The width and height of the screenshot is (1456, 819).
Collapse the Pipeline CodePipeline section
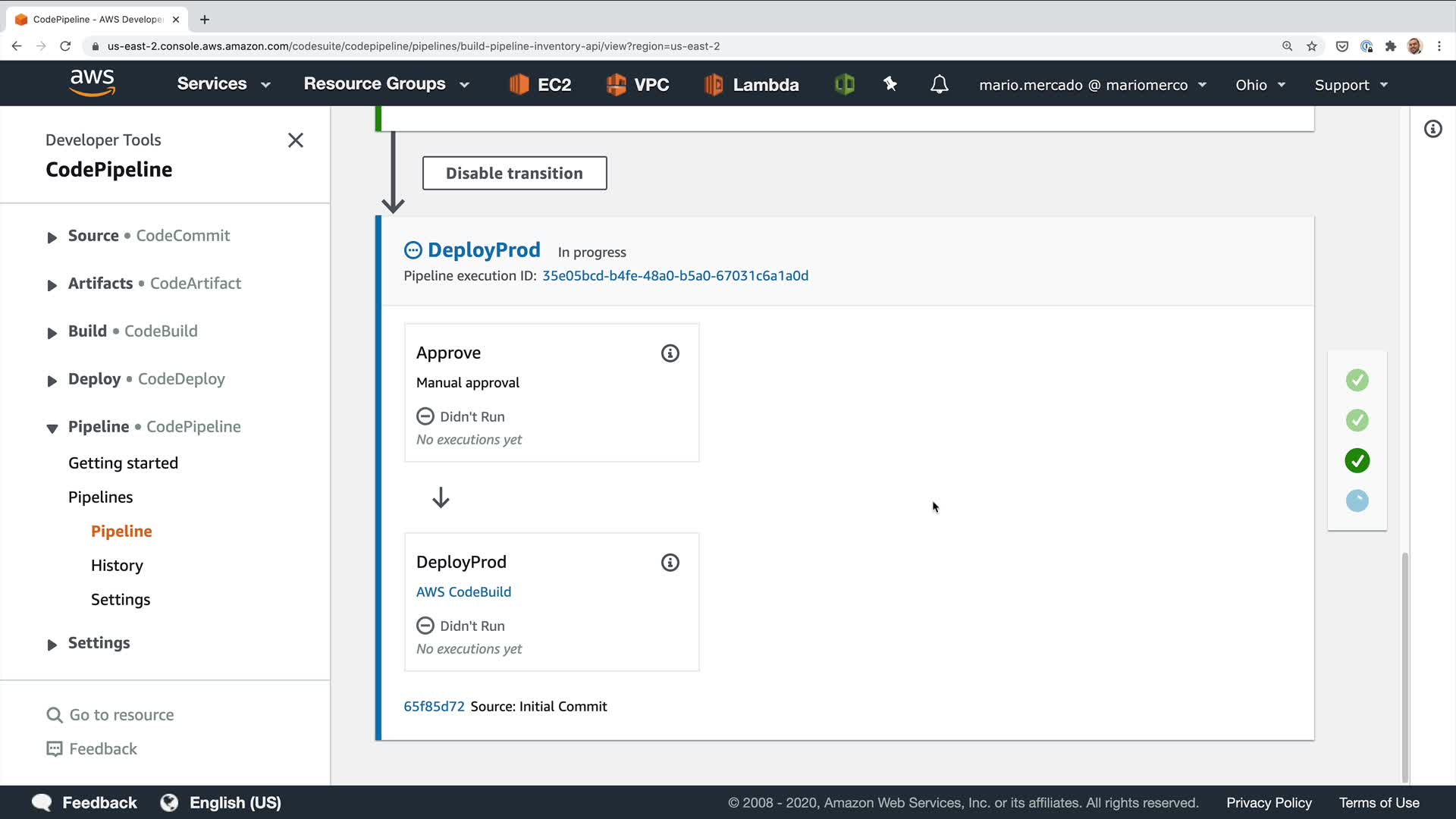coord(52,428)
